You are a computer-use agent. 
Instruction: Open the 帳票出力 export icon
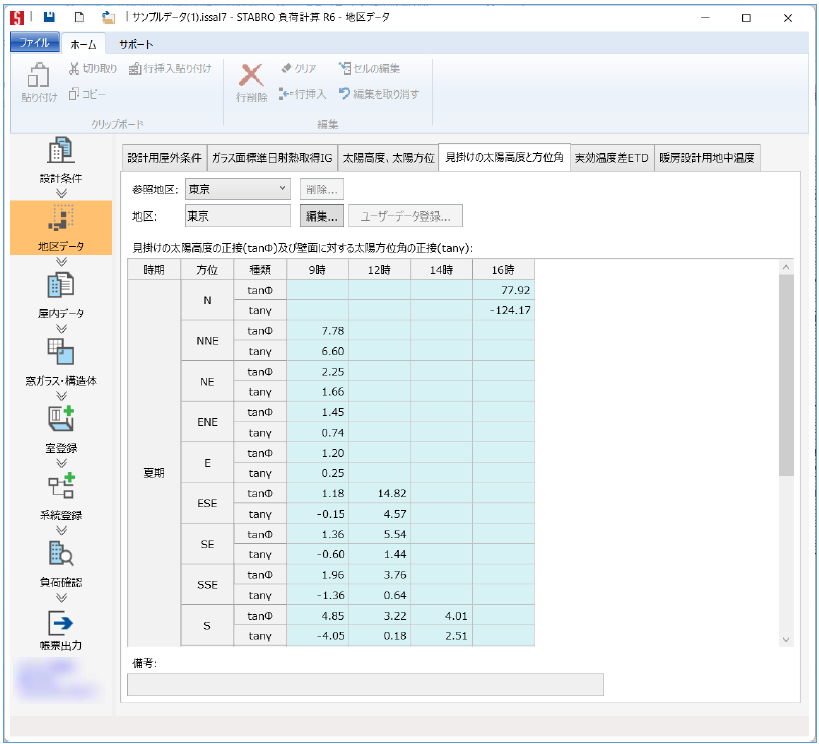tap(60, 622)
